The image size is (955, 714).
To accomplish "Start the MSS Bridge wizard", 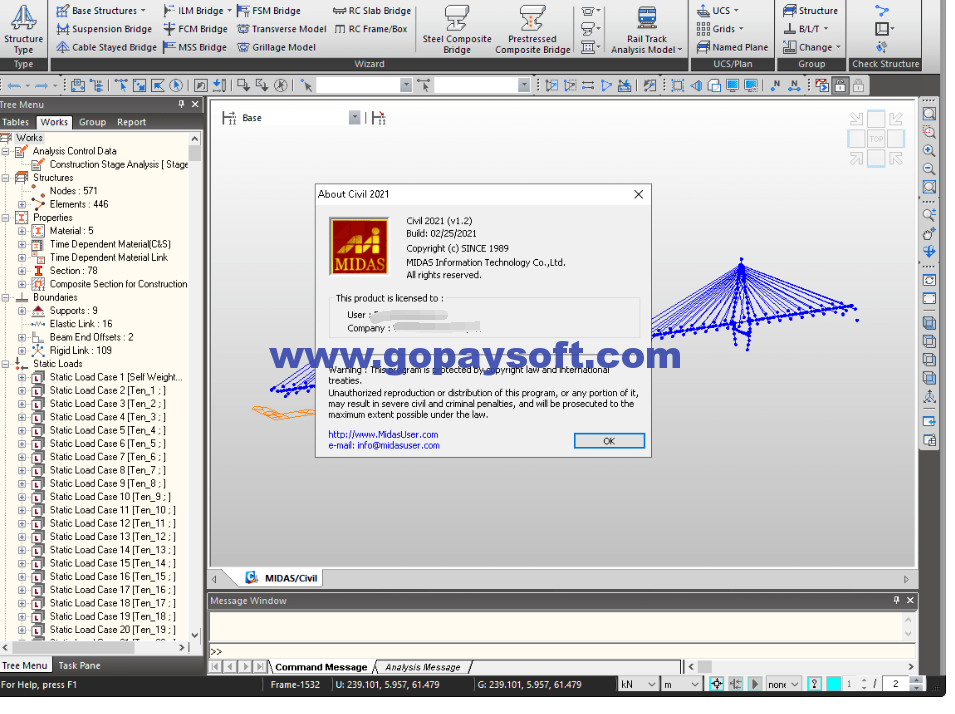I will [x=195, y=47].
